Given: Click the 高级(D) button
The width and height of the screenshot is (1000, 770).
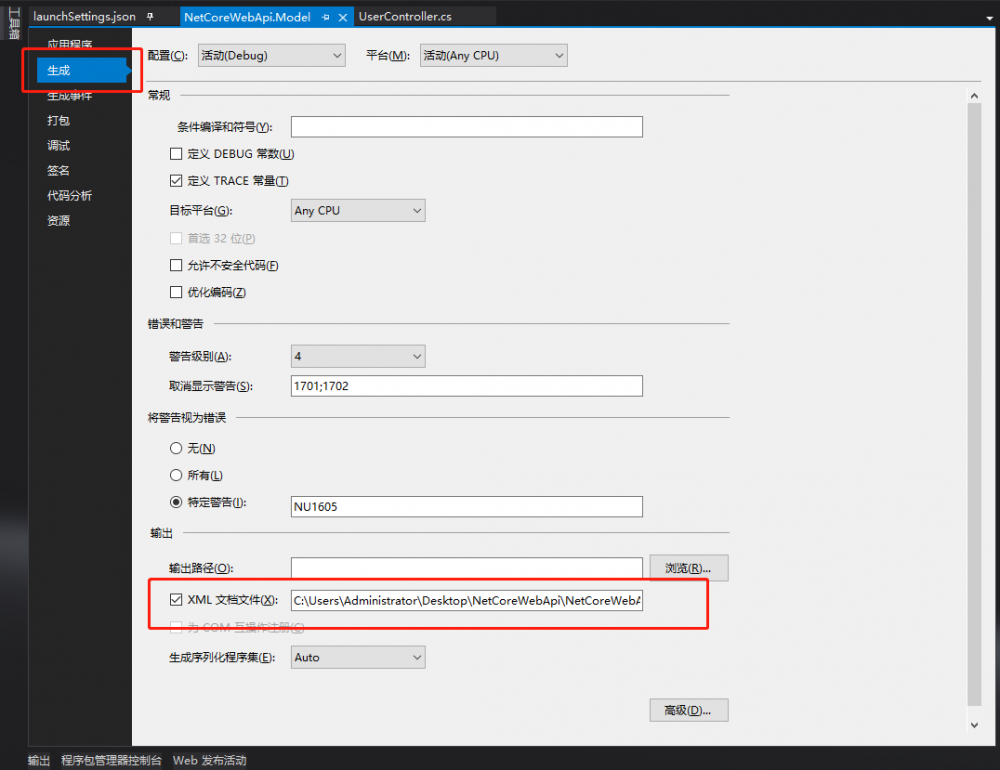Looking at the screenshot, I should [688, 710].
